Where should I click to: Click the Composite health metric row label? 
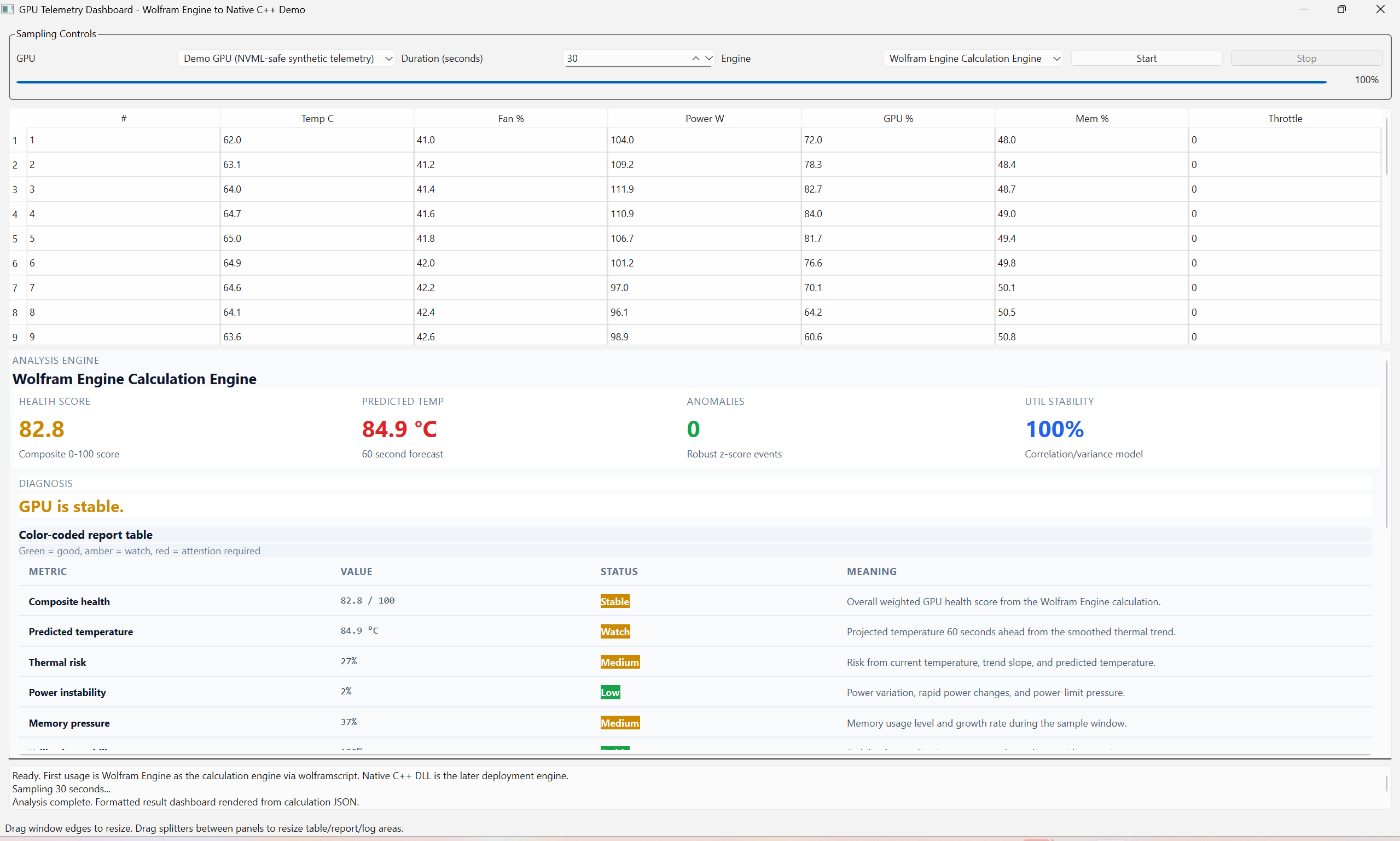tap(69, 601)
